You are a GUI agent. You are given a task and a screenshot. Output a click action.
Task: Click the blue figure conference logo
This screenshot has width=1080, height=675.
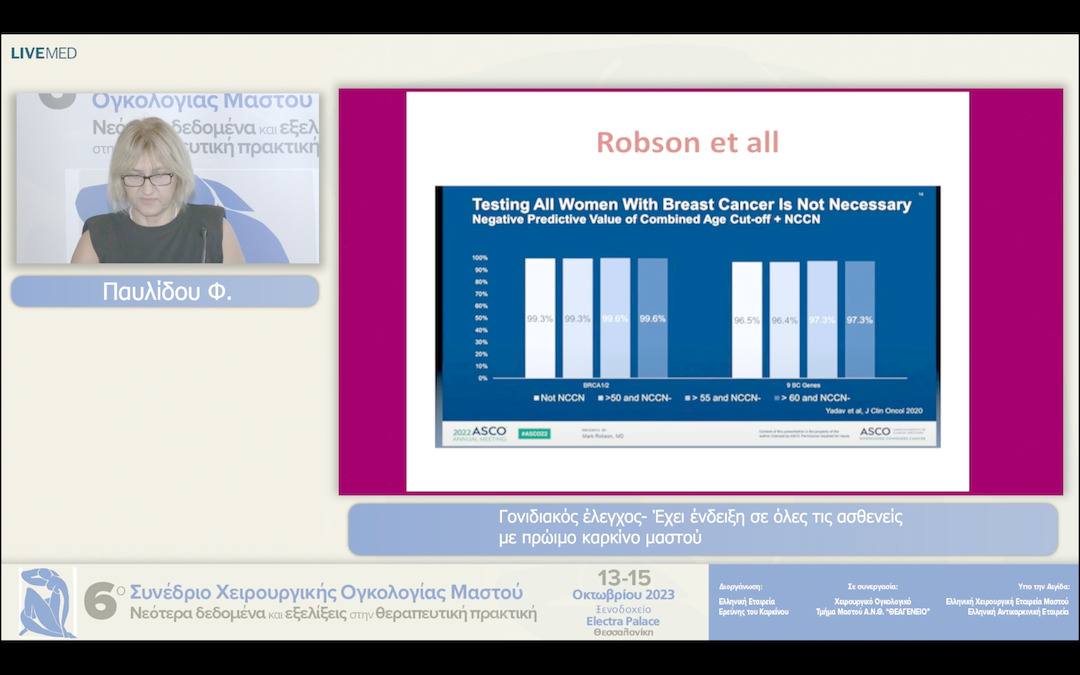(x=47, y=602)
